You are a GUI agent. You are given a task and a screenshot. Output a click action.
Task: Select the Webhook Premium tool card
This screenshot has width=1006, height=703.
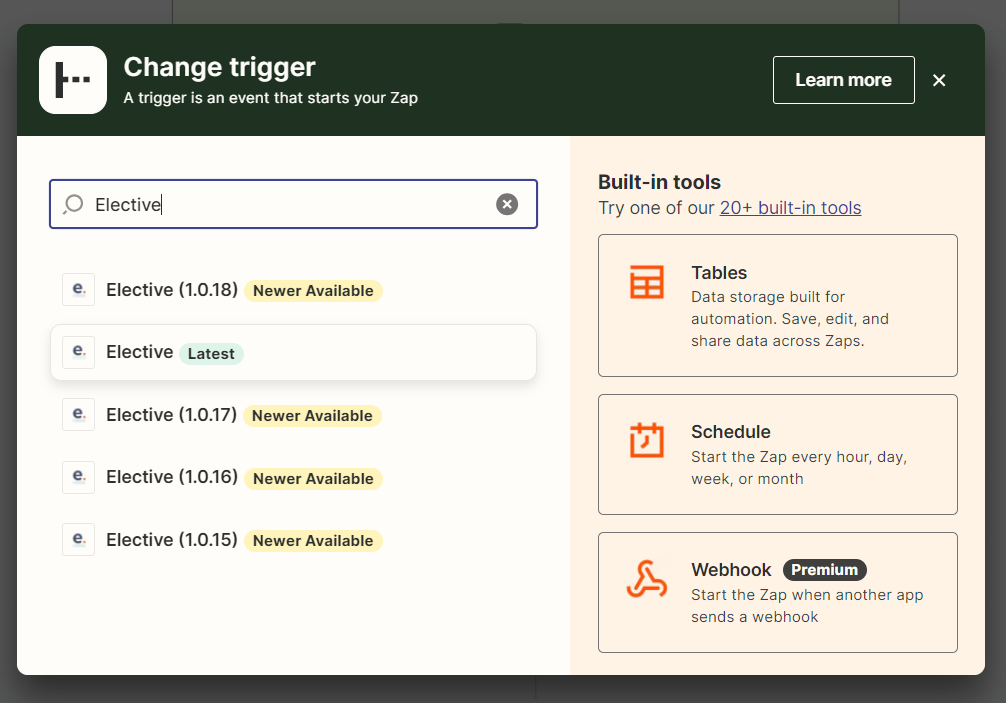(x=777, y=592)
